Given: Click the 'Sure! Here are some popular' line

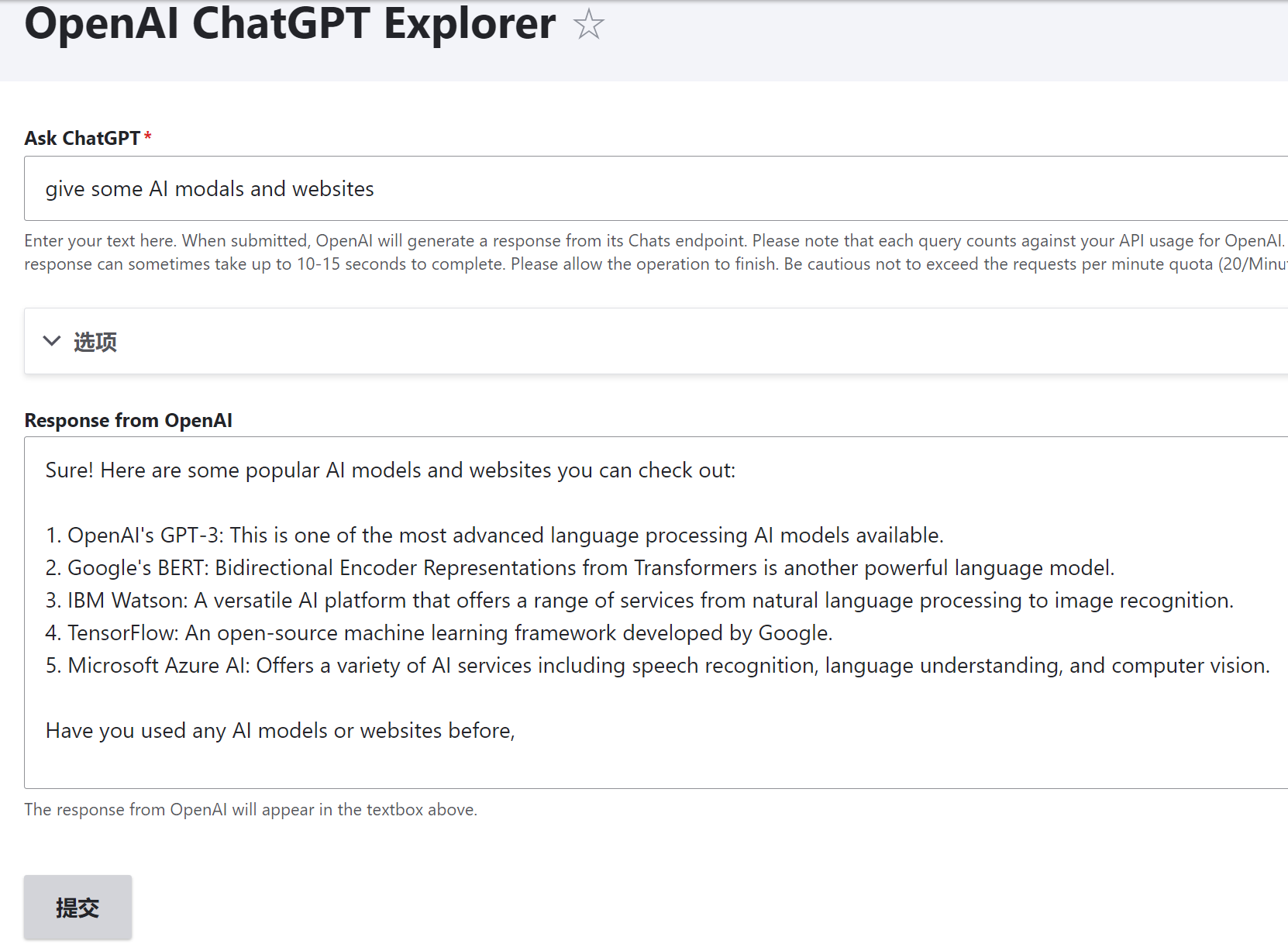Looking at the screenshot, I should coord(391,470).
